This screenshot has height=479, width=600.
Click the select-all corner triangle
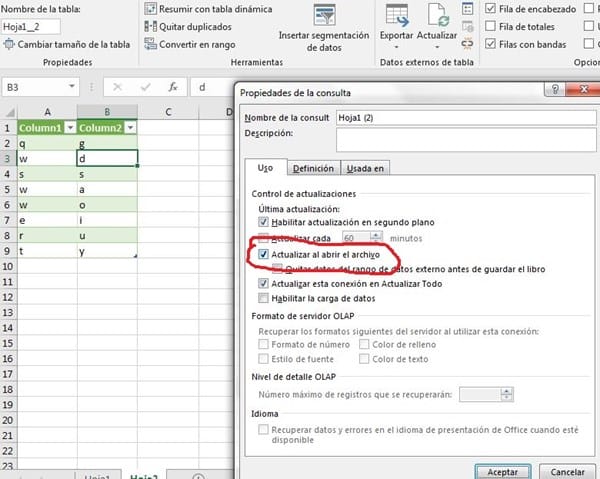(x=10, y=112)
